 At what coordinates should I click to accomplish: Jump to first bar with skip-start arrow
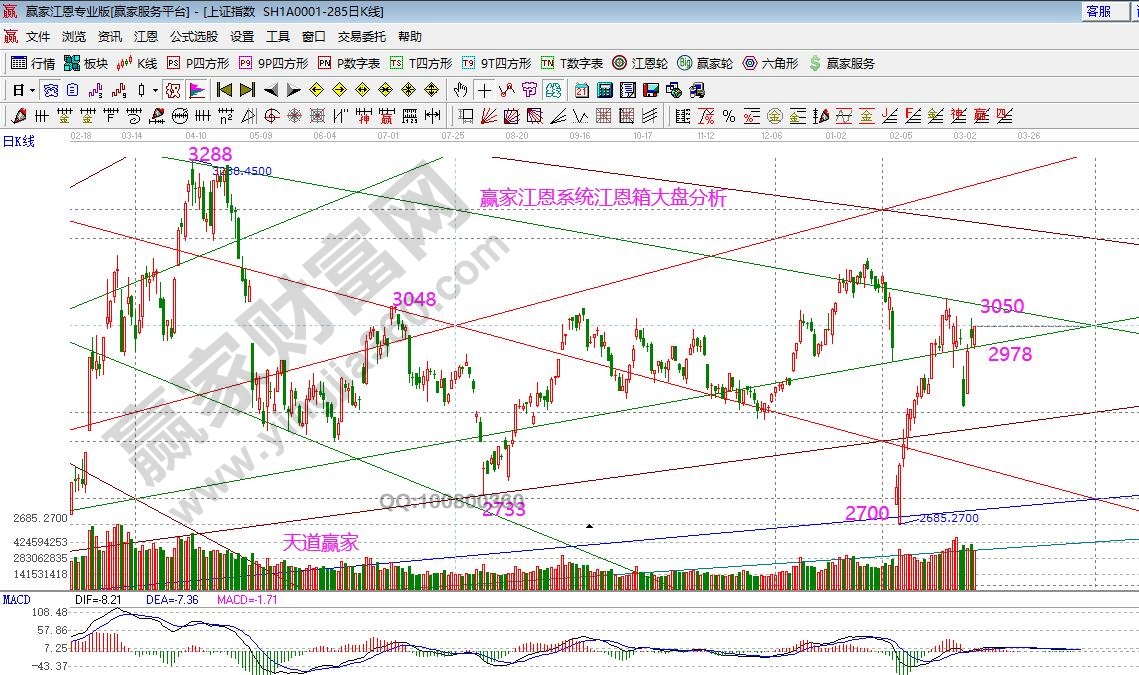pyautogui.click(x=224, y=90)
